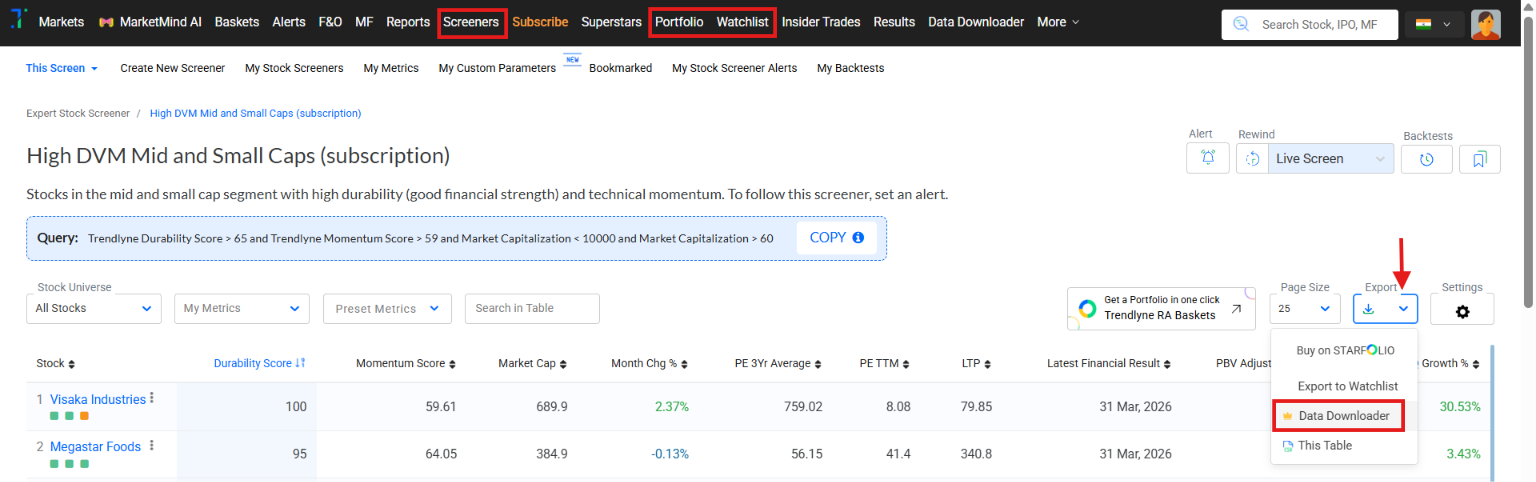The width and height of the screenshot is (1536, 482).
Task: Open the India flag country dropdown
Action: click(x=1434, y=25)
